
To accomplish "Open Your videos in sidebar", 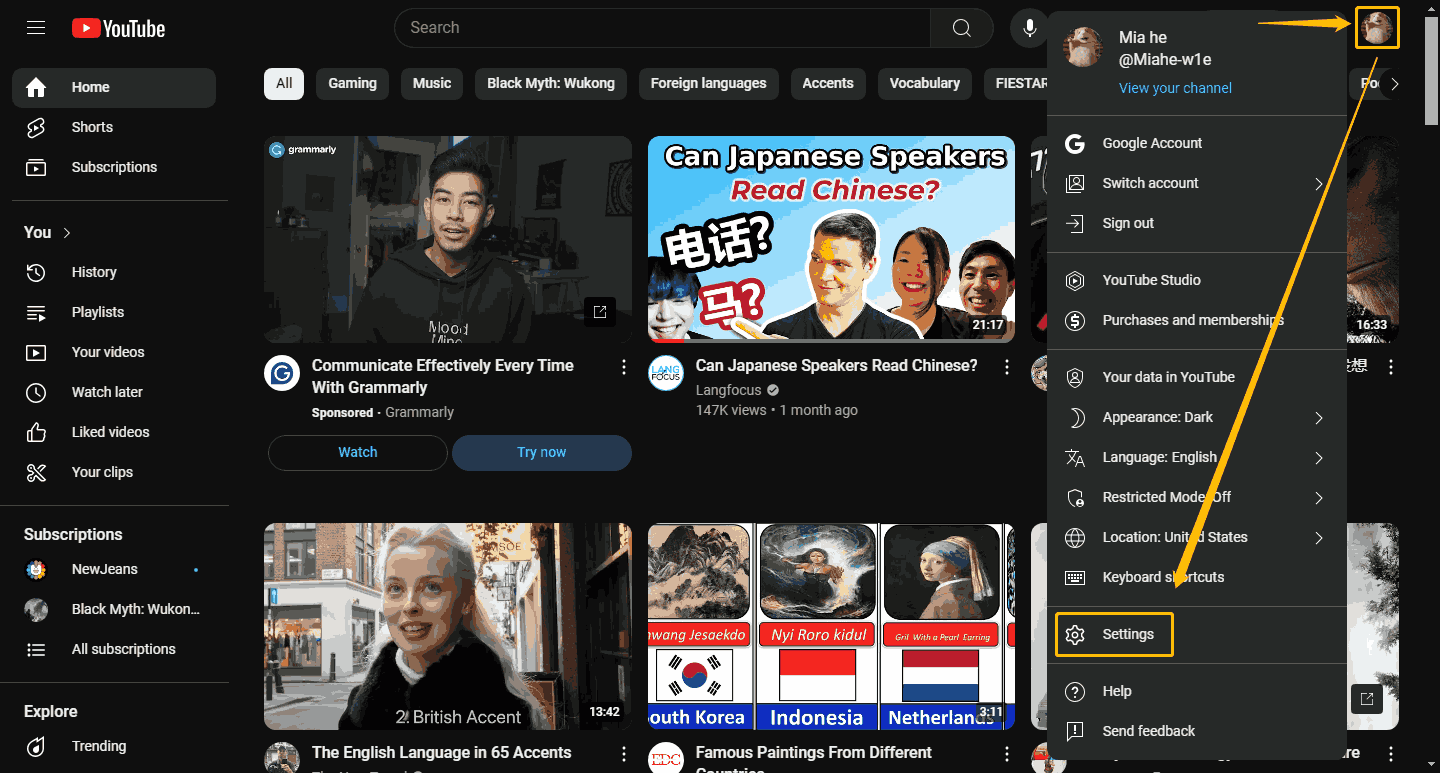I will click(x=114, y=352).
